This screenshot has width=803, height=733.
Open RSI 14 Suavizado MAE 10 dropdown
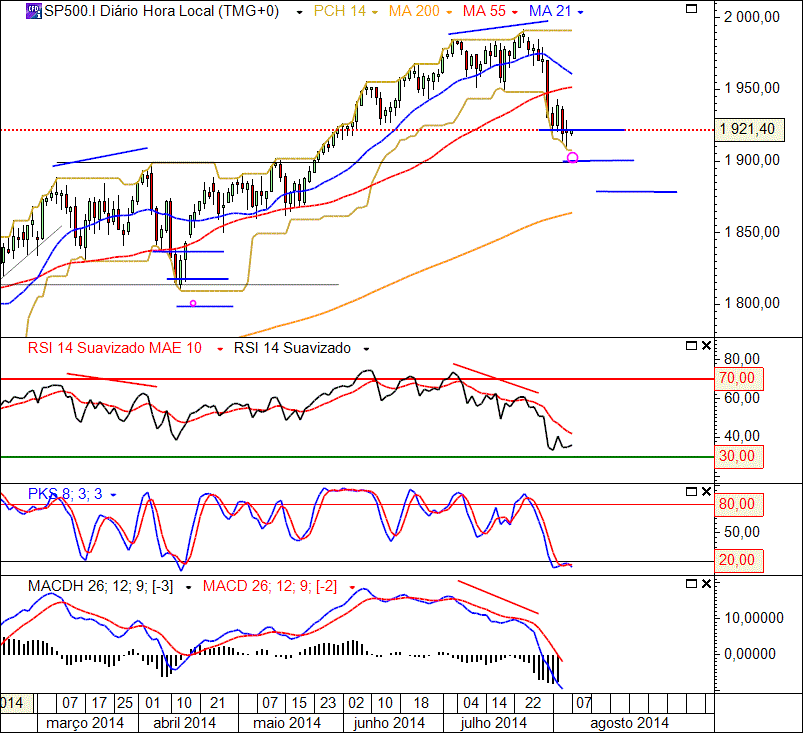click(220, 349)
